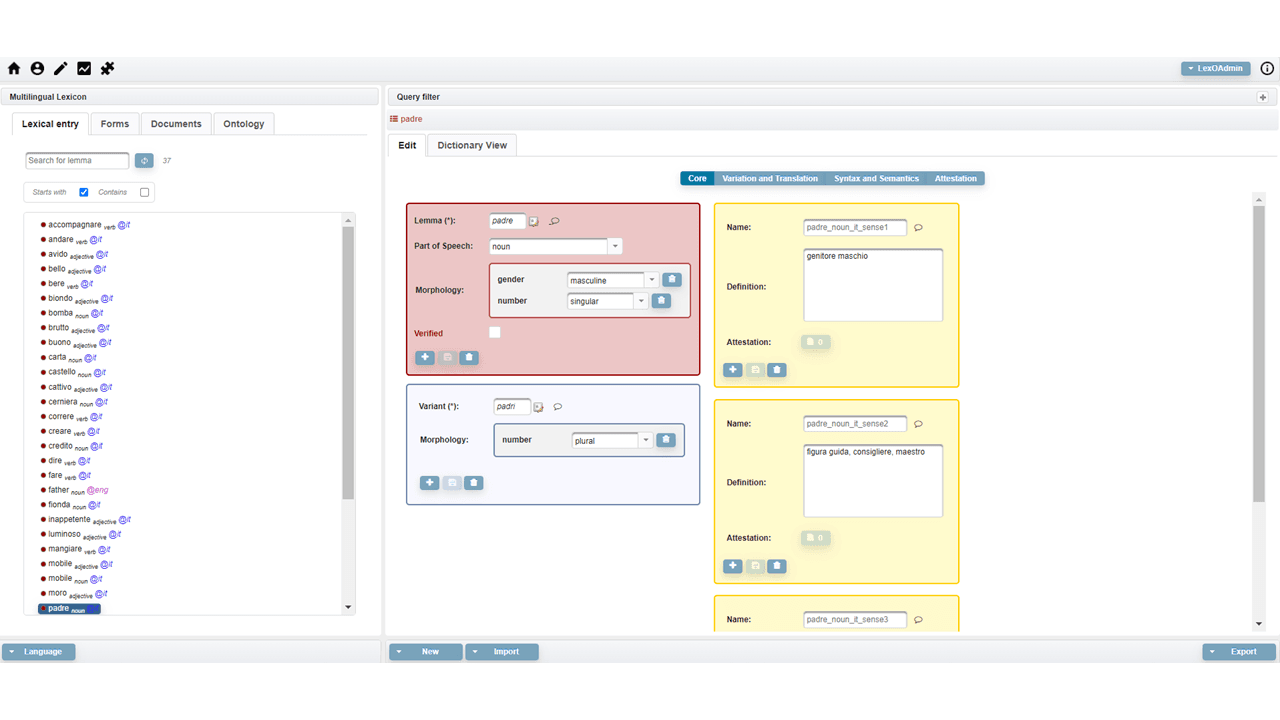1280x720 pixels.
Task: Open the Dictionary View tab
Action: [x=472, y=145]
